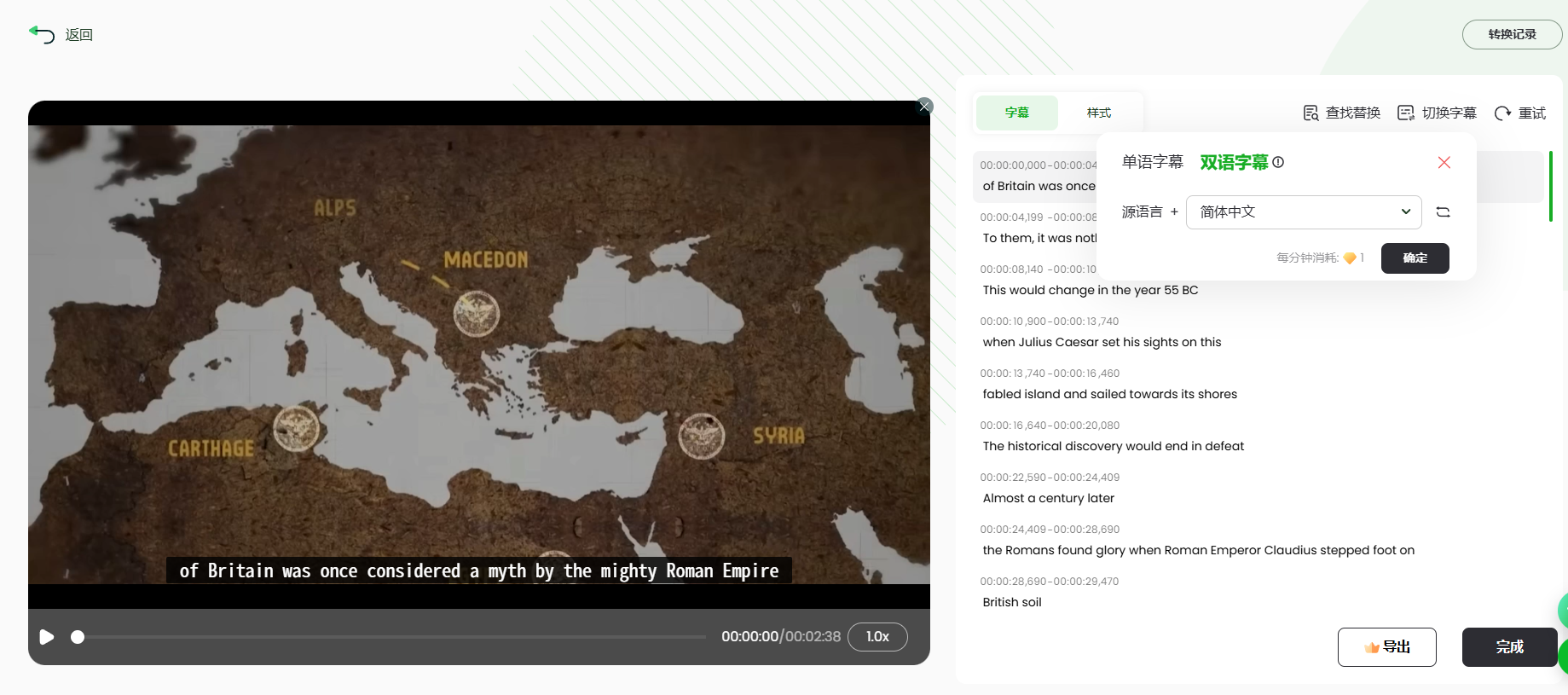Select first subtitle 'of Britain was once'
Image resolution: width=1568 pixels, height=695 pixels.
pyautogui.click(x=1039, y=186)
